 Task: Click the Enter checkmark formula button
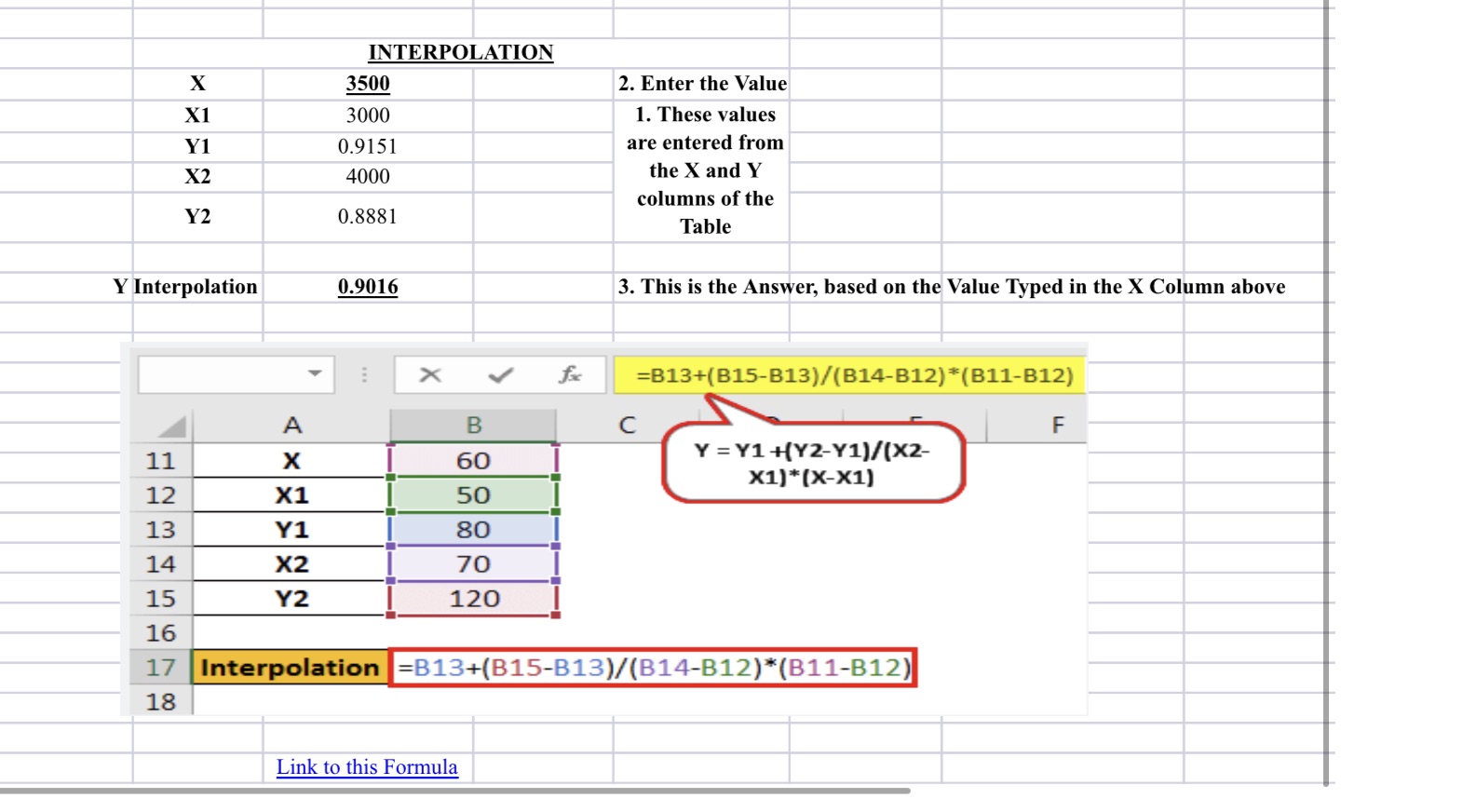(500, 374)
